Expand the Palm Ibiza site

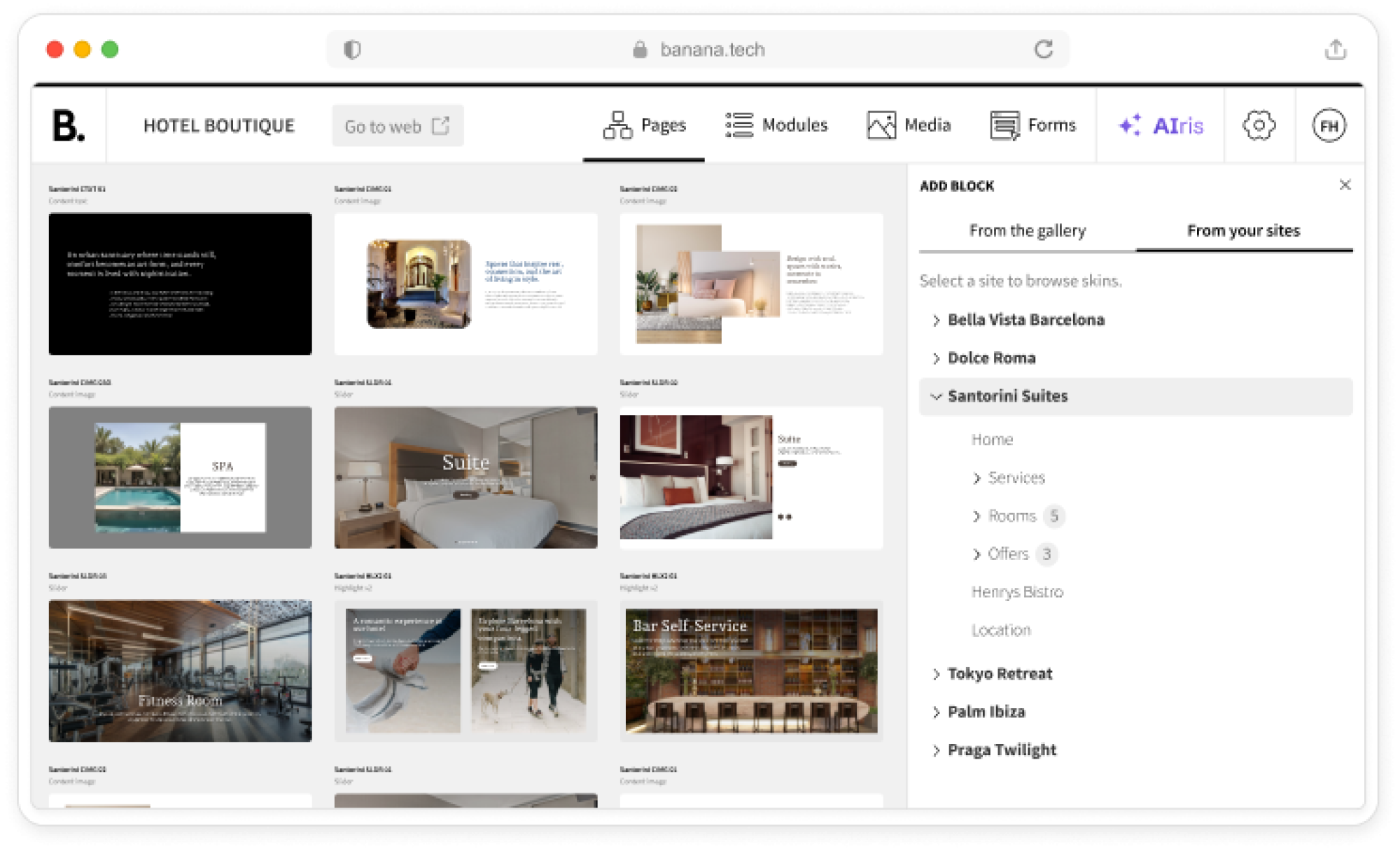pos(936,712)
